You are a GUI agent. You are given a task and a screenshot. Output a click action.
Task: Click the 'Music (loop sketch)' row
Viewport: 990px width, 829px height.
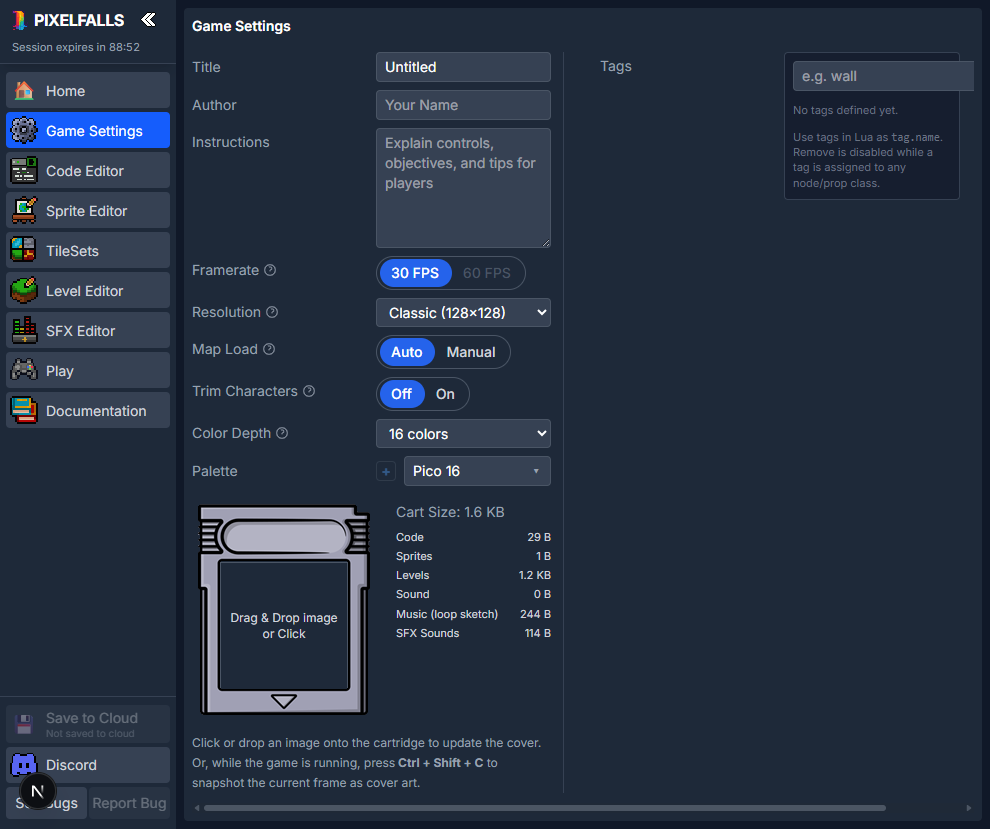point(474,614)
